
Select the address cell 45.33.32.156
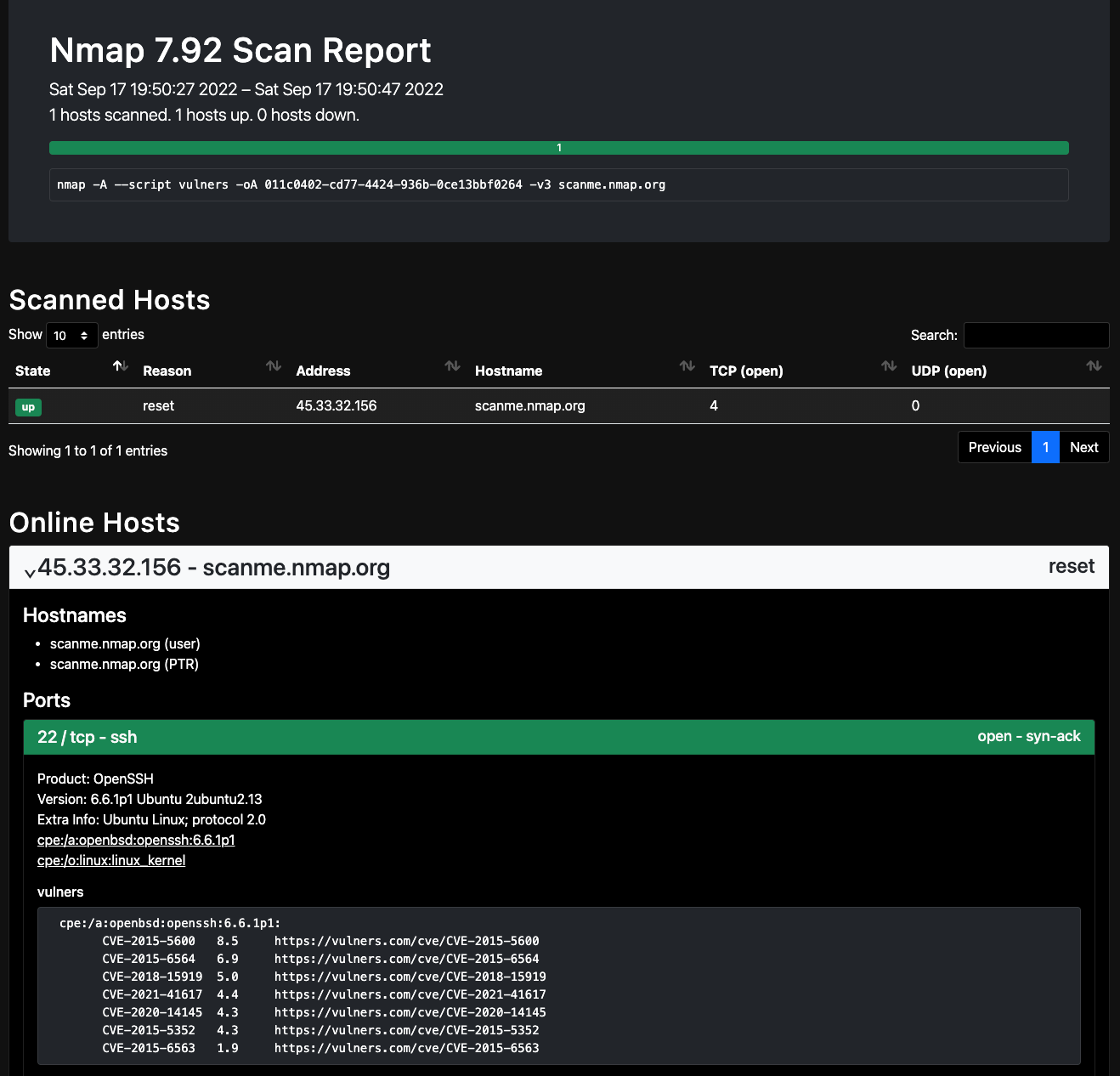tap(337, 405)
